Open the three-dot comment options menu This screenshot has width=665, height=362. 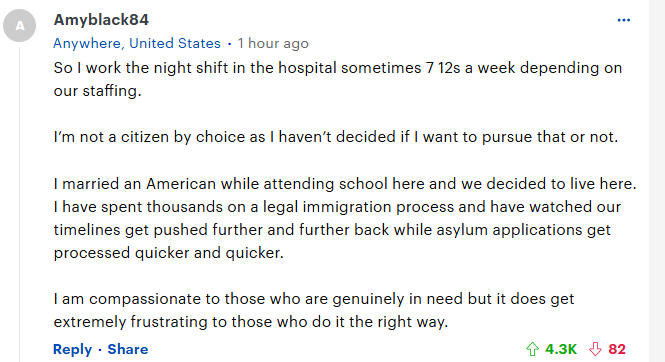pyautogui.click(x=623, y=20)
